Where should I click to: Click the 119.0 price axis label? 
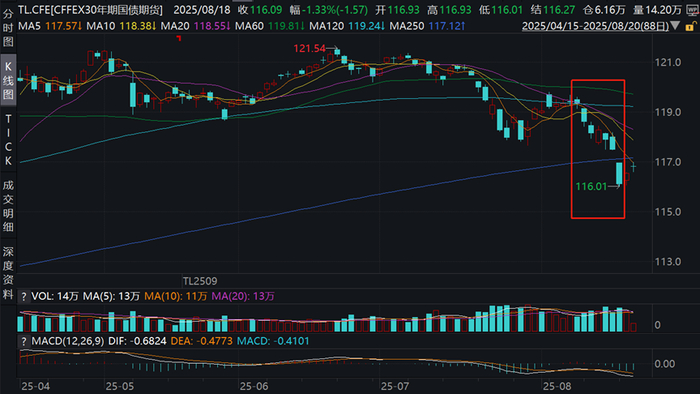[x=668, y=112]
